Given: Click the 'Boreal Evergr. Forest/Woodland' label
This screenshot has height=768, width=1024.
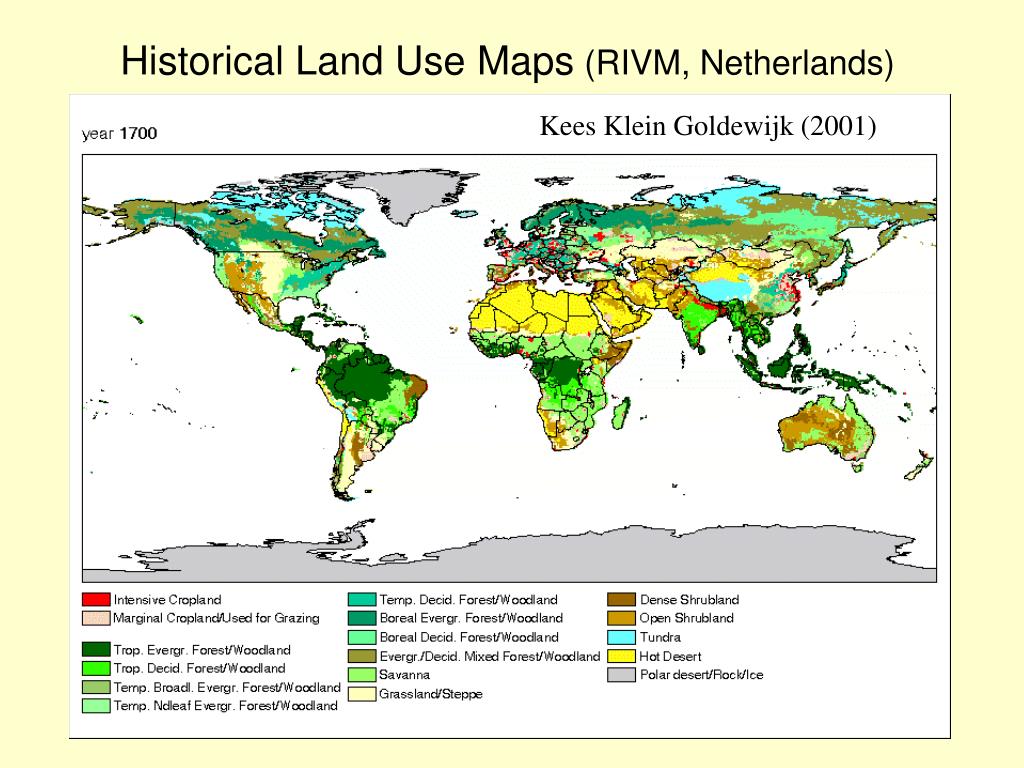Looking at the screenshot, I should pos(471,618).
